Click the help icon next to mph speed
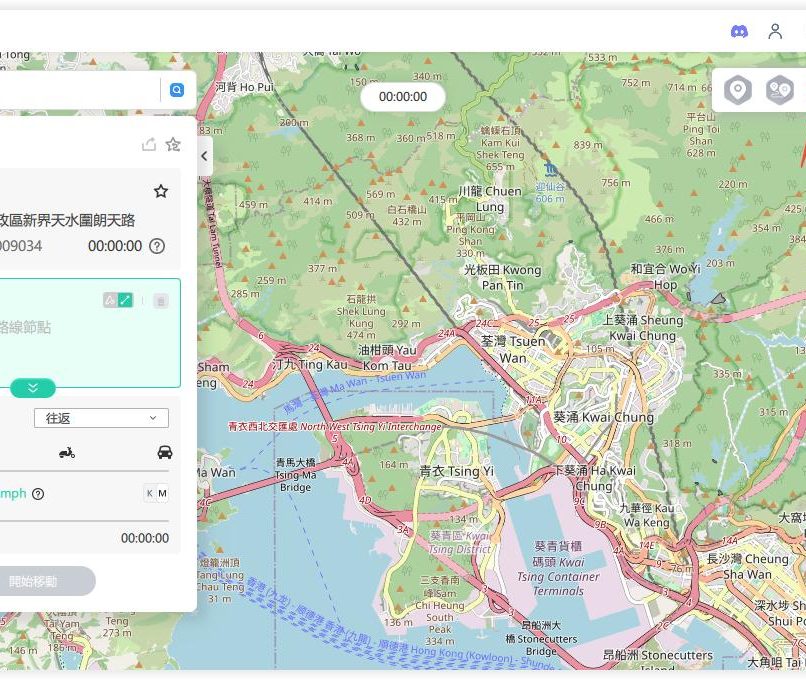The image size is (806, 680). [x=38, y=494]
